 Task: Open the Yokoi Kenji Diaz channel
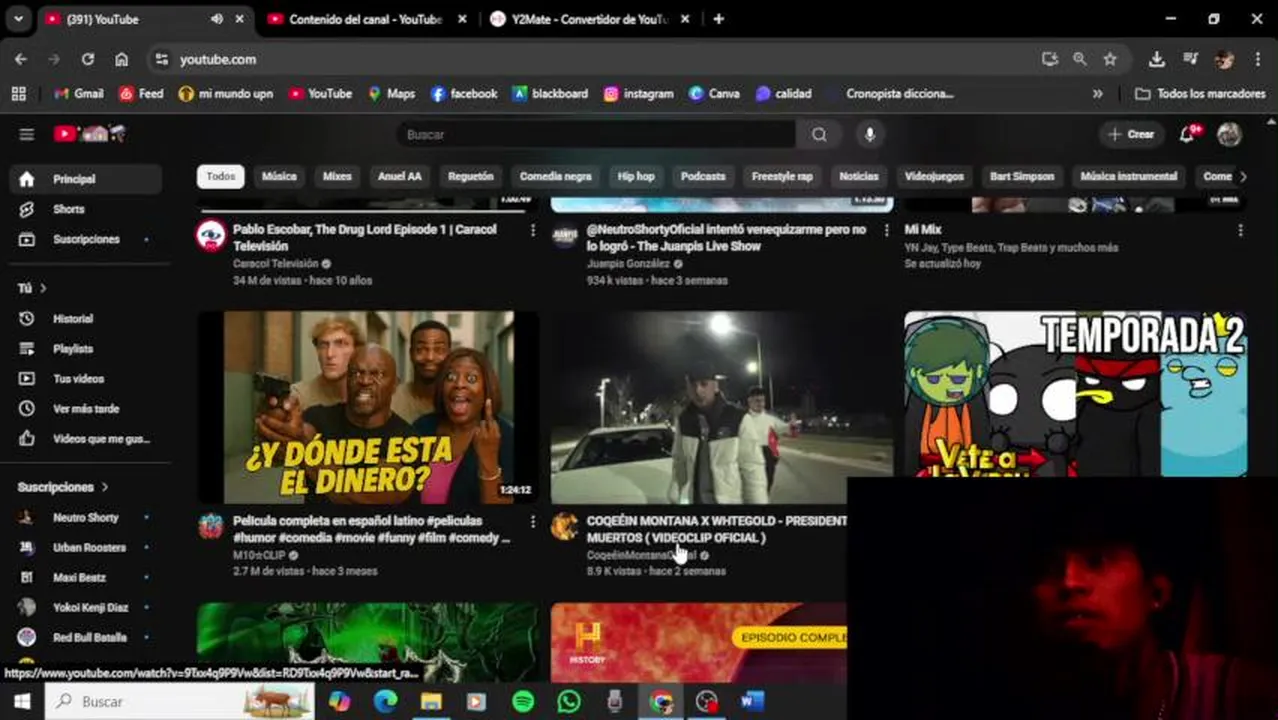pos(85,607)
